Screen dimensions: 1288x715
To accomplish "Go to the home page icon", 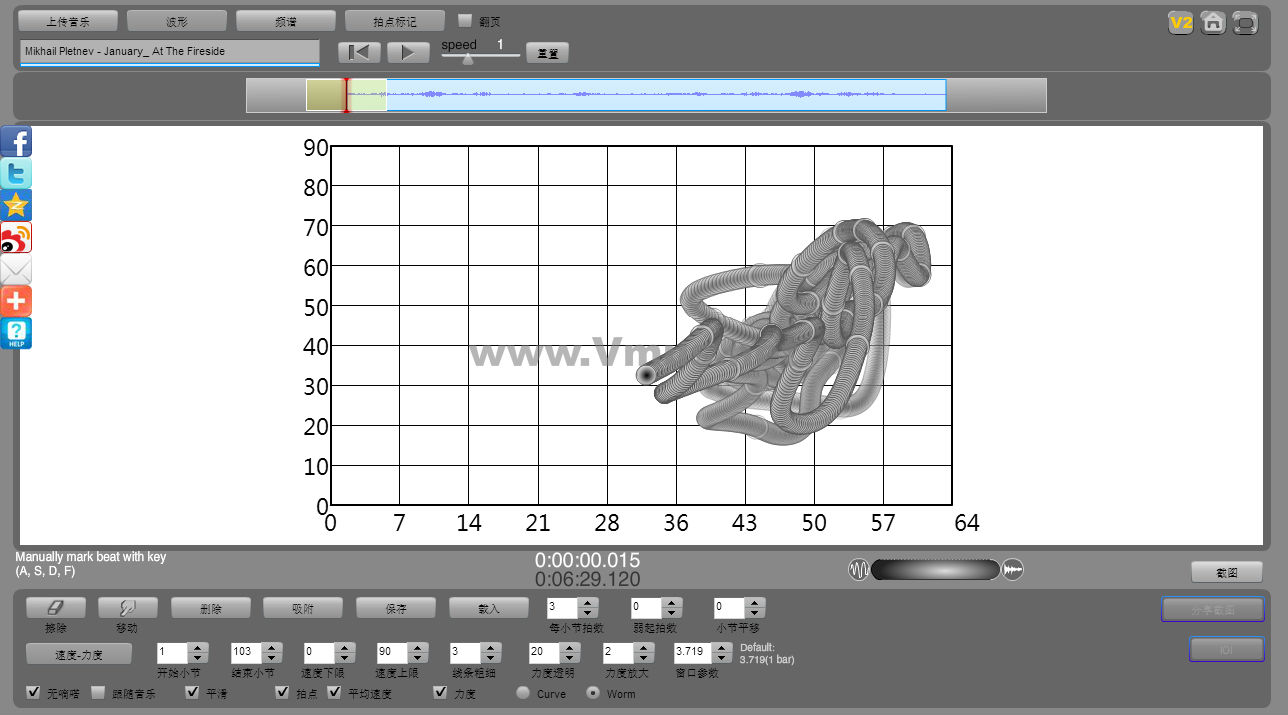I will pos(1213,22).
